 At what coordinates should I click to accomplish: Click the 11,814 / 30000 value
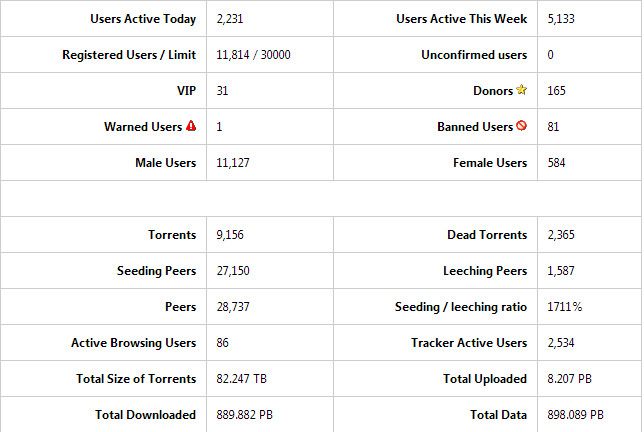coord(253,55)
